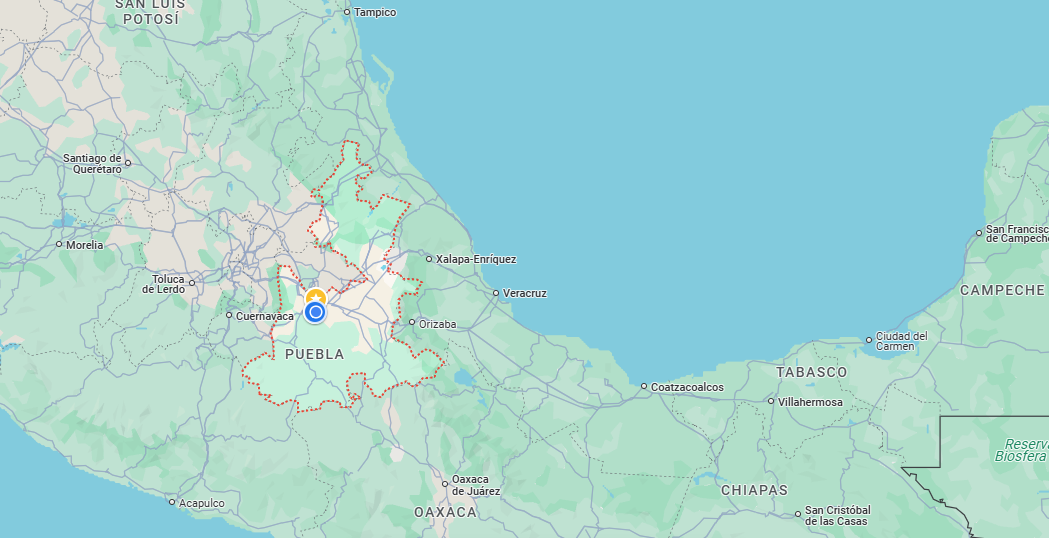Select the CAMPECHE state label
This screenshot has width=1049, height=538.
tap(1002, 290)
